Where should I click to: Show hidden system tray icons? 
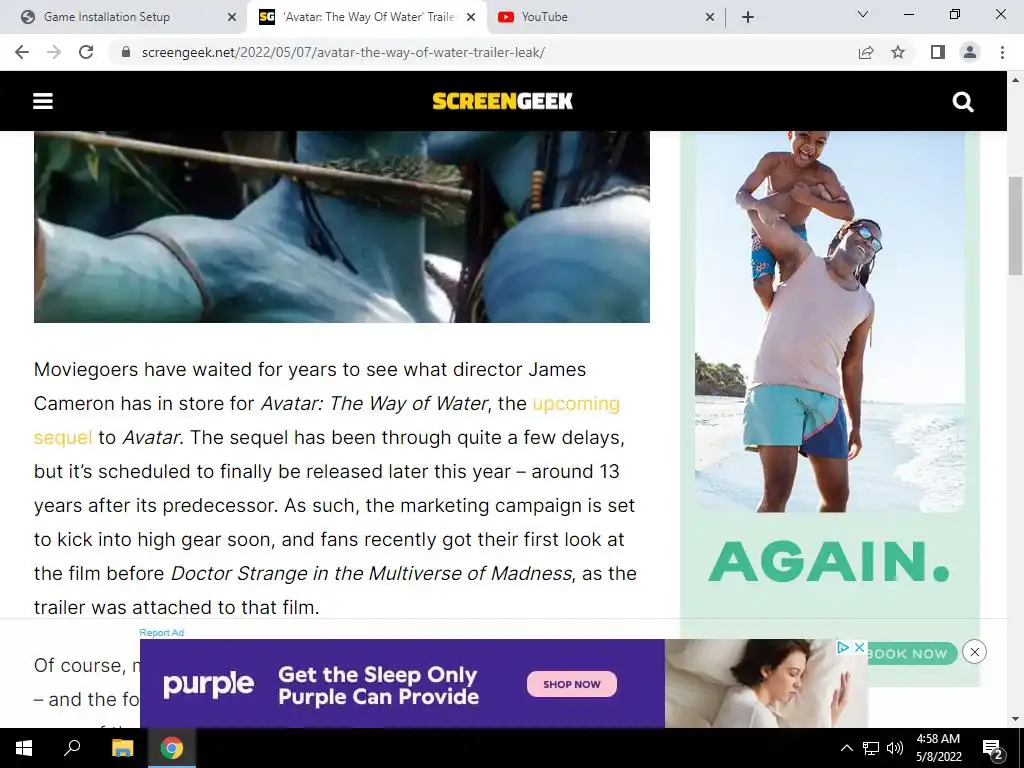tap(846, 748)
